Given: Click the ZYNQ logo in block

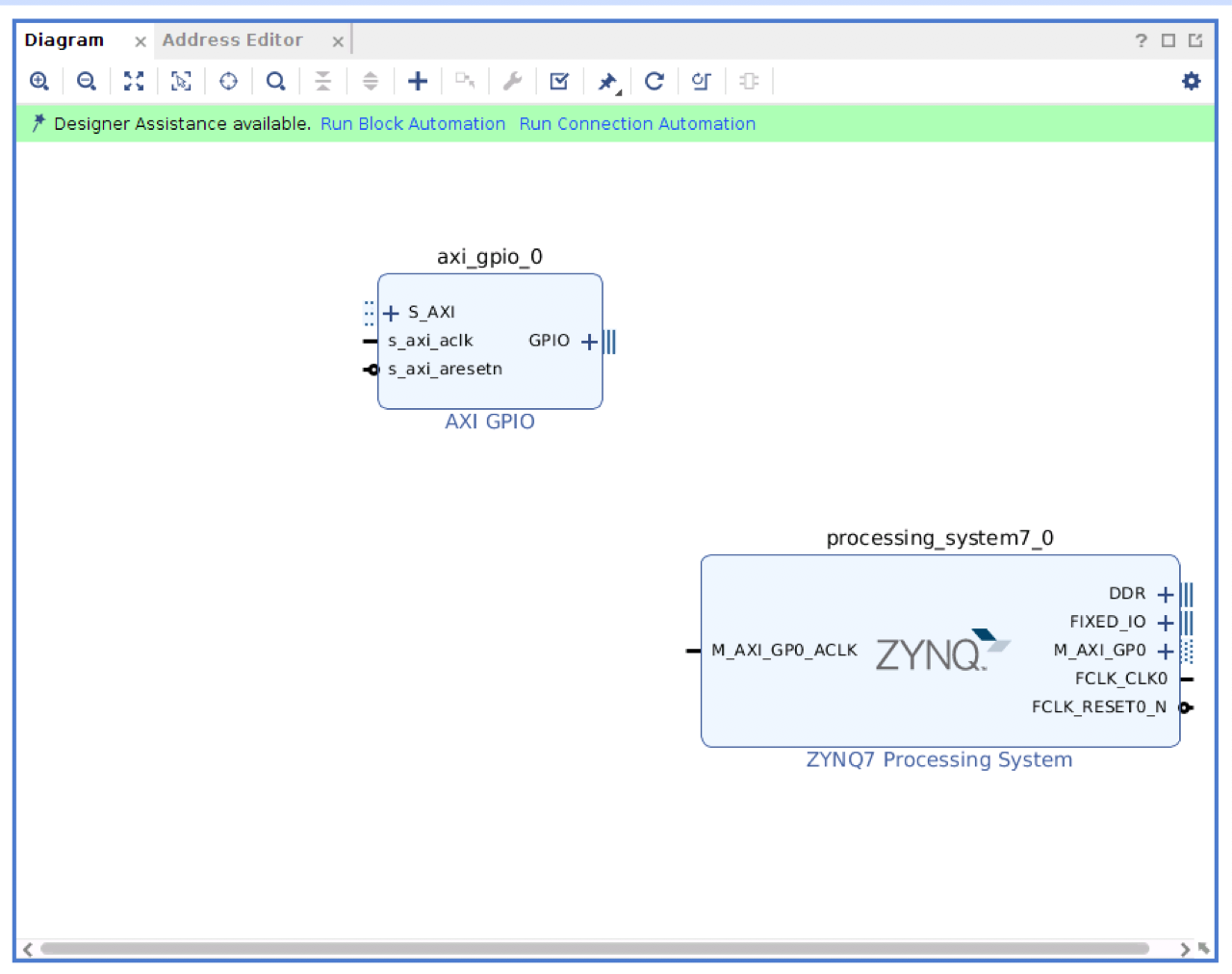Looking at the screenshot, I should pos(942,651).
